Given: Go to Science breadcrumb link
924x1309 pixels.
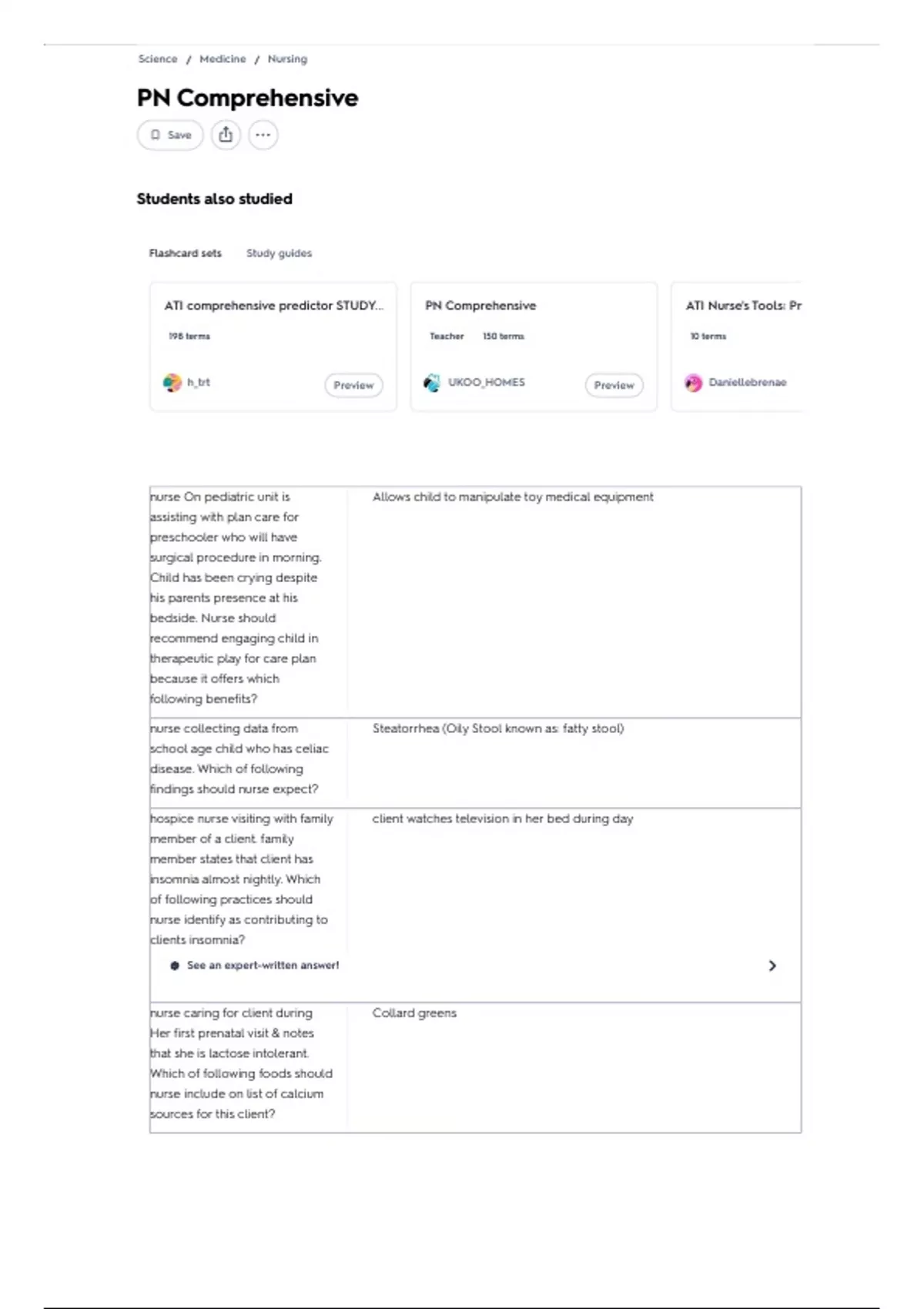Looking at the screenshot, I should pyautogui.click(x=158, y=59).
